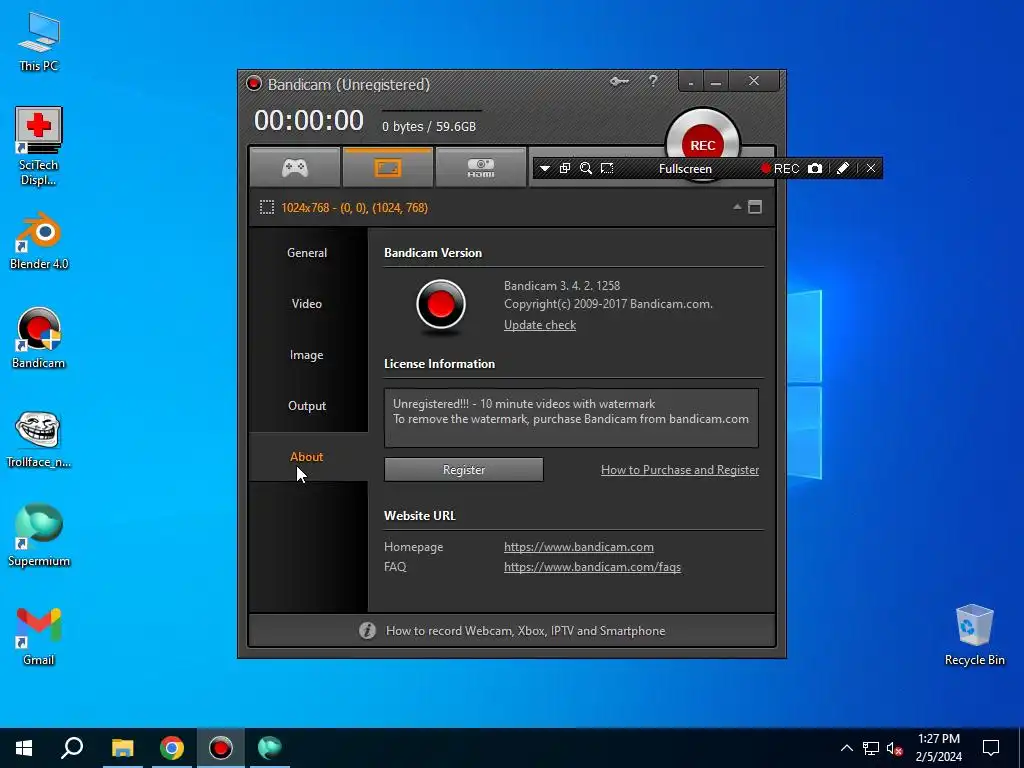This screenshot has height=768, width=1024.
Task: Click the info icon in bottom bar
Action: (367, 630)
